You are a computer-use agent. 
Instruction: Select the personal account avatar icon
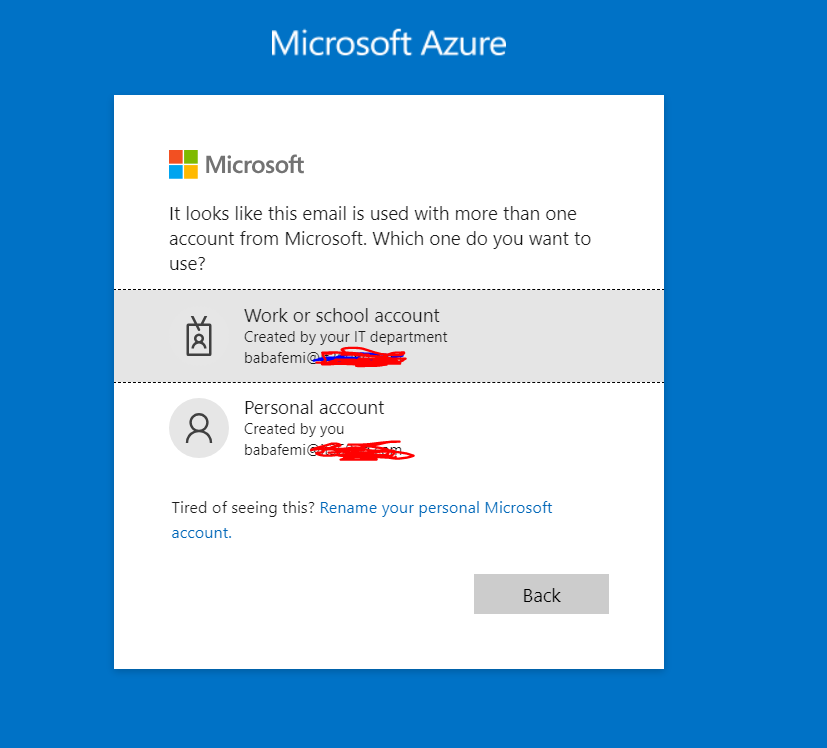tap(199, 428)
